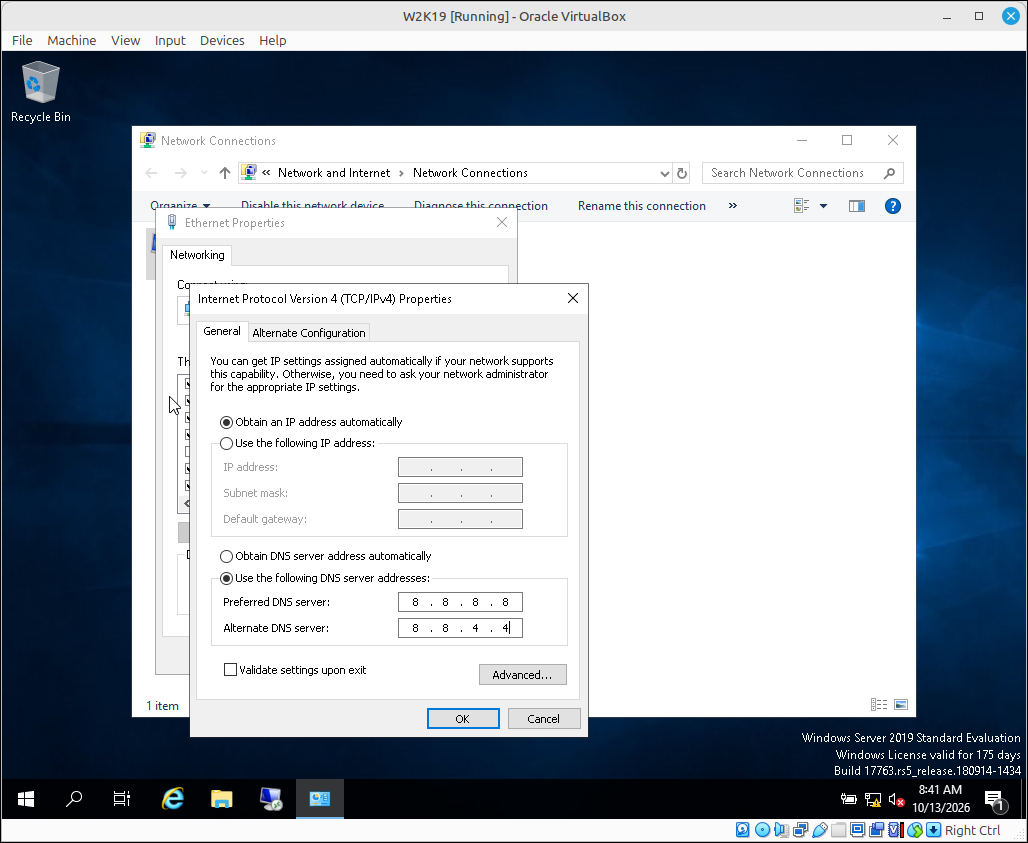
Task: Open the change view dropdown arrow
Action: [823, 206]
